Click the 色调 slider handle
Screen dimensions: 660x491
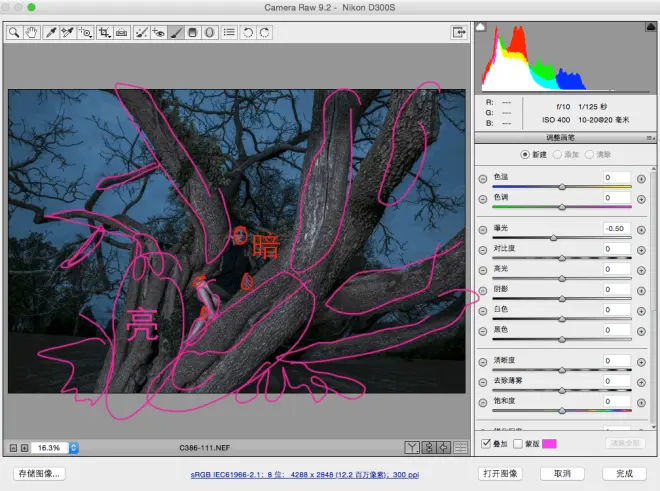(562, 207)
